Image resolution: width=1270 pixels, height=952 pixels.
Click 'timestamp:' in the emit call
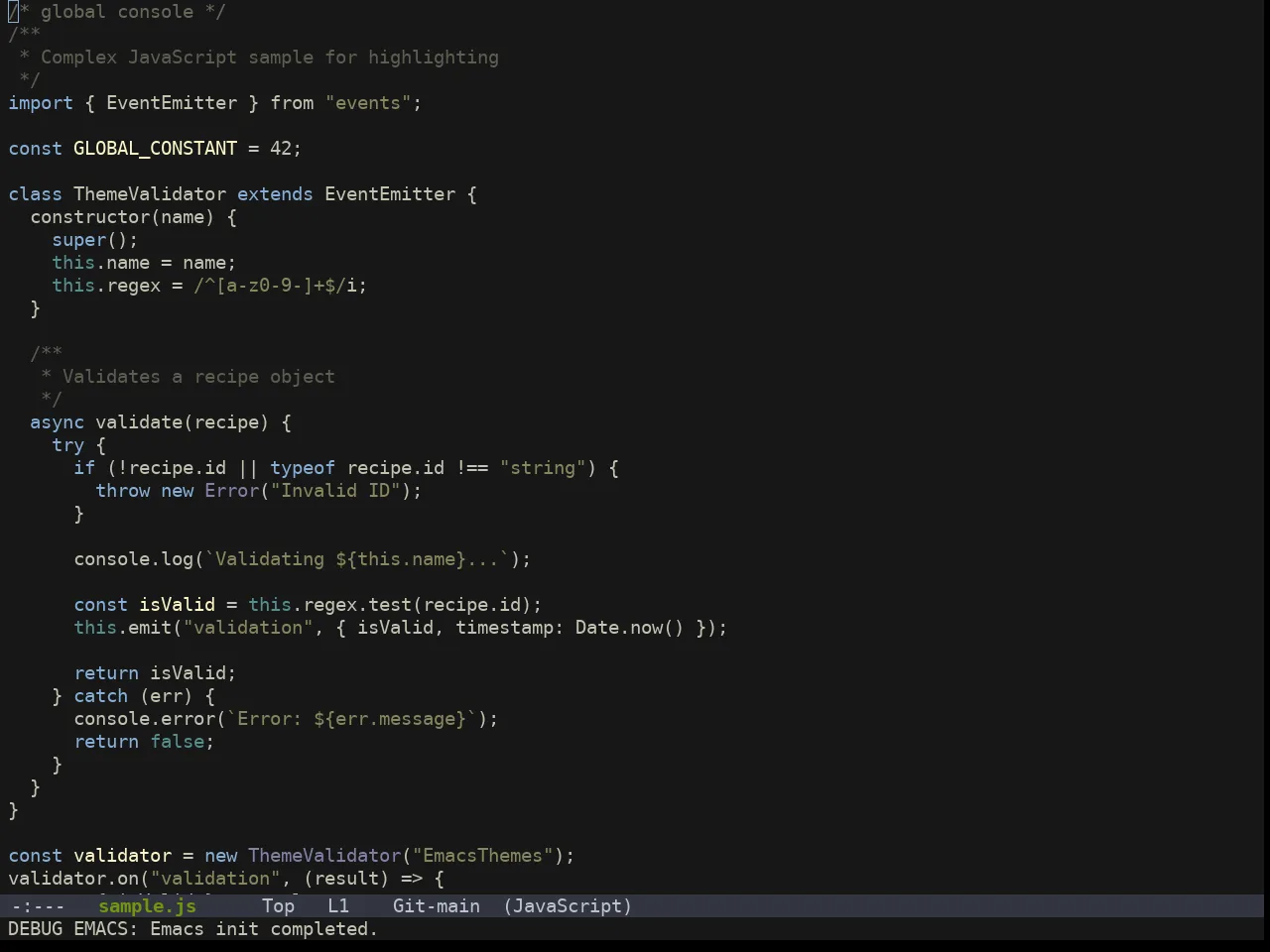coord(510,628)
